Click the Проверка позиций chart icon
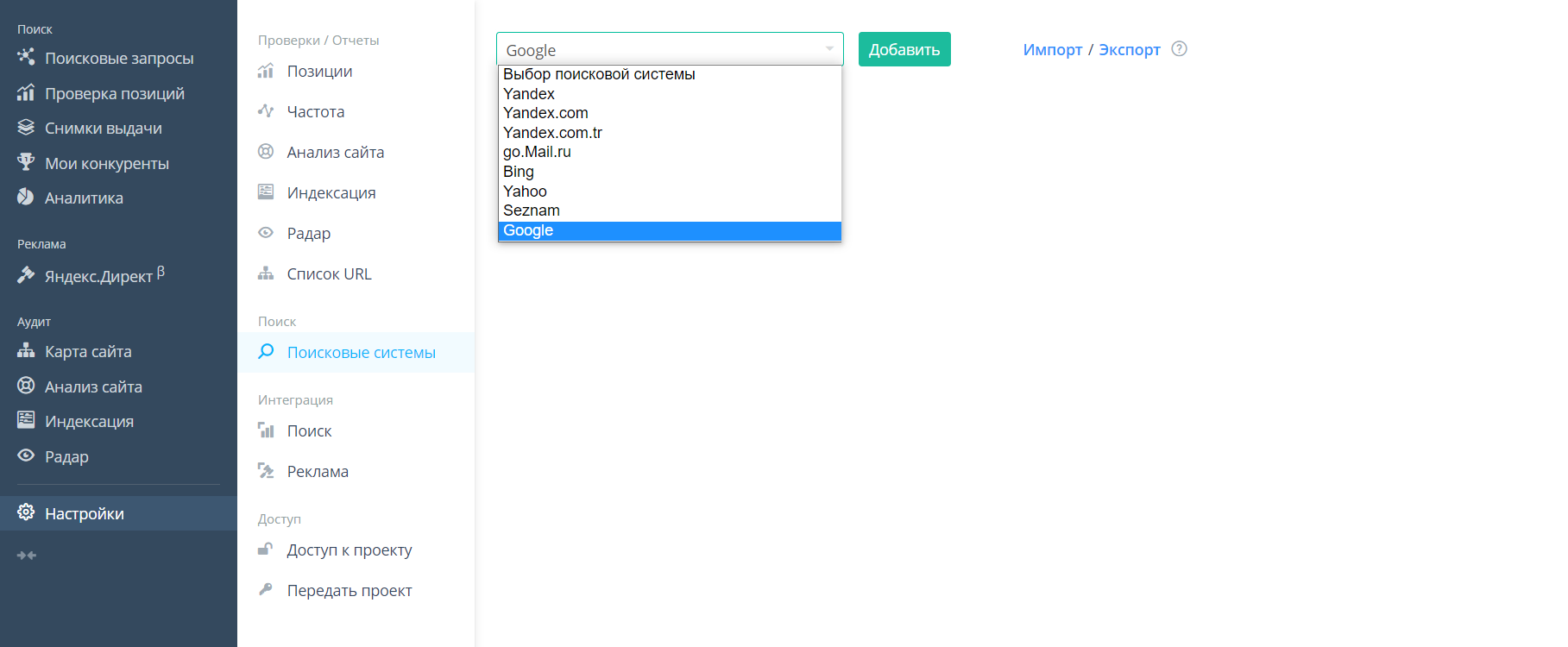The width and height of the screenshot is (1568, 647). click(x=26, y=92)
